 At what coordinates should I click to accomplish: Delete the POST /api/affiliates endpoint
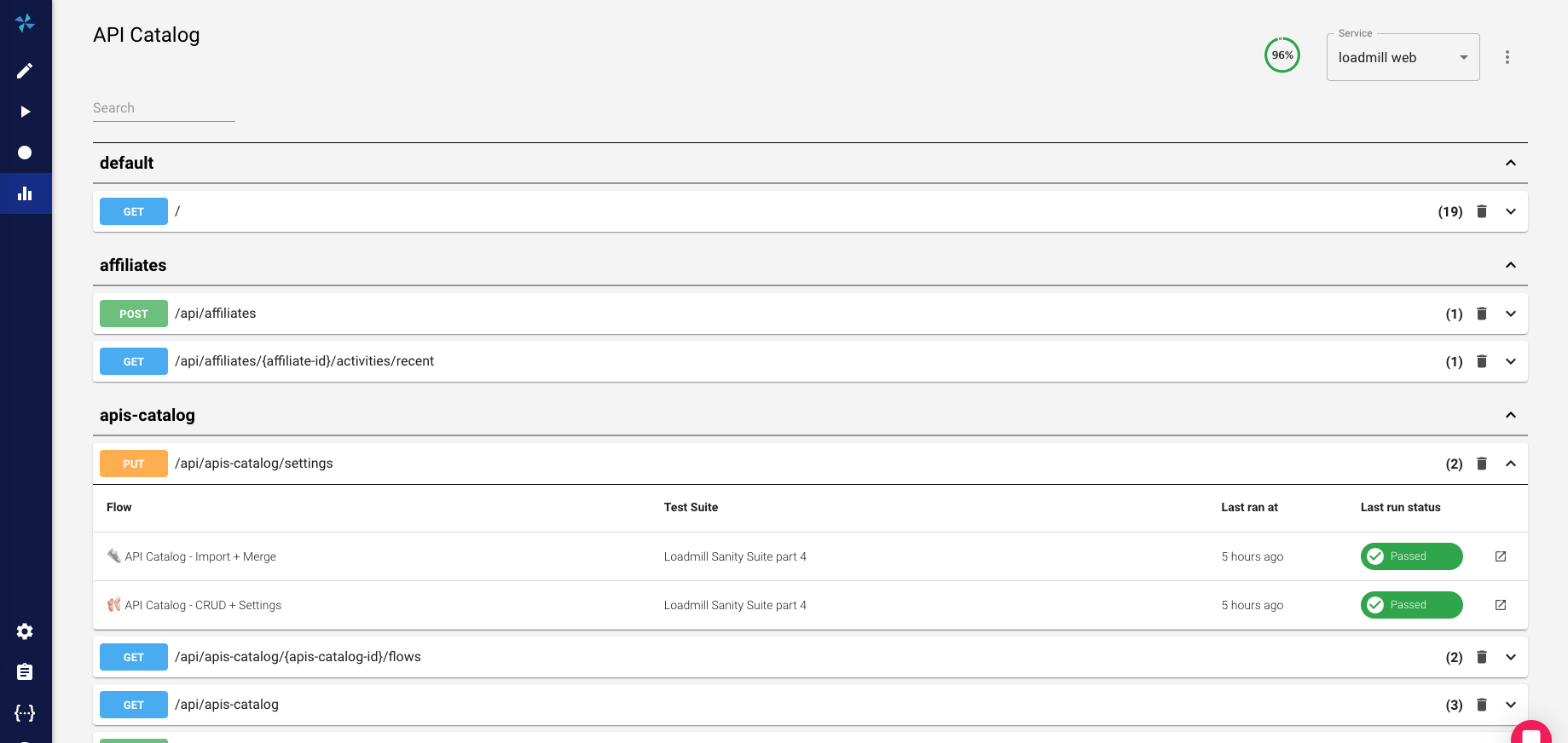coord(1482,314)
